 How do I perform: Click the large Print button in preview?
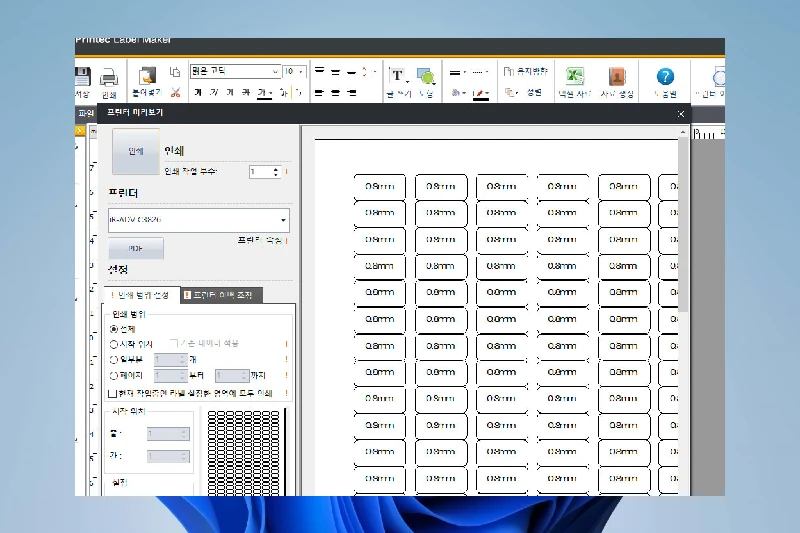coord(134,151)
